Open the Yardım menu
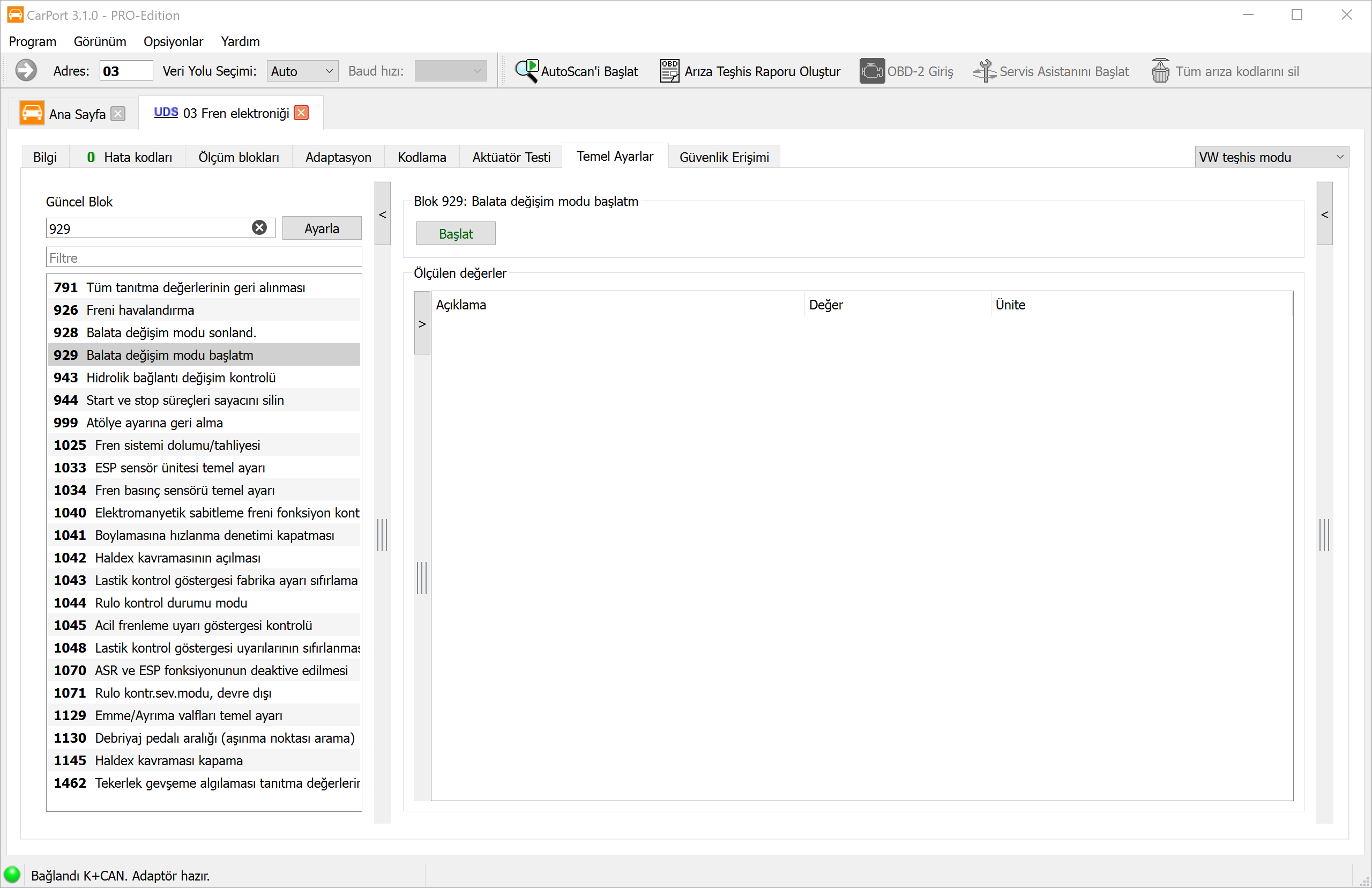 click(240, 41)
